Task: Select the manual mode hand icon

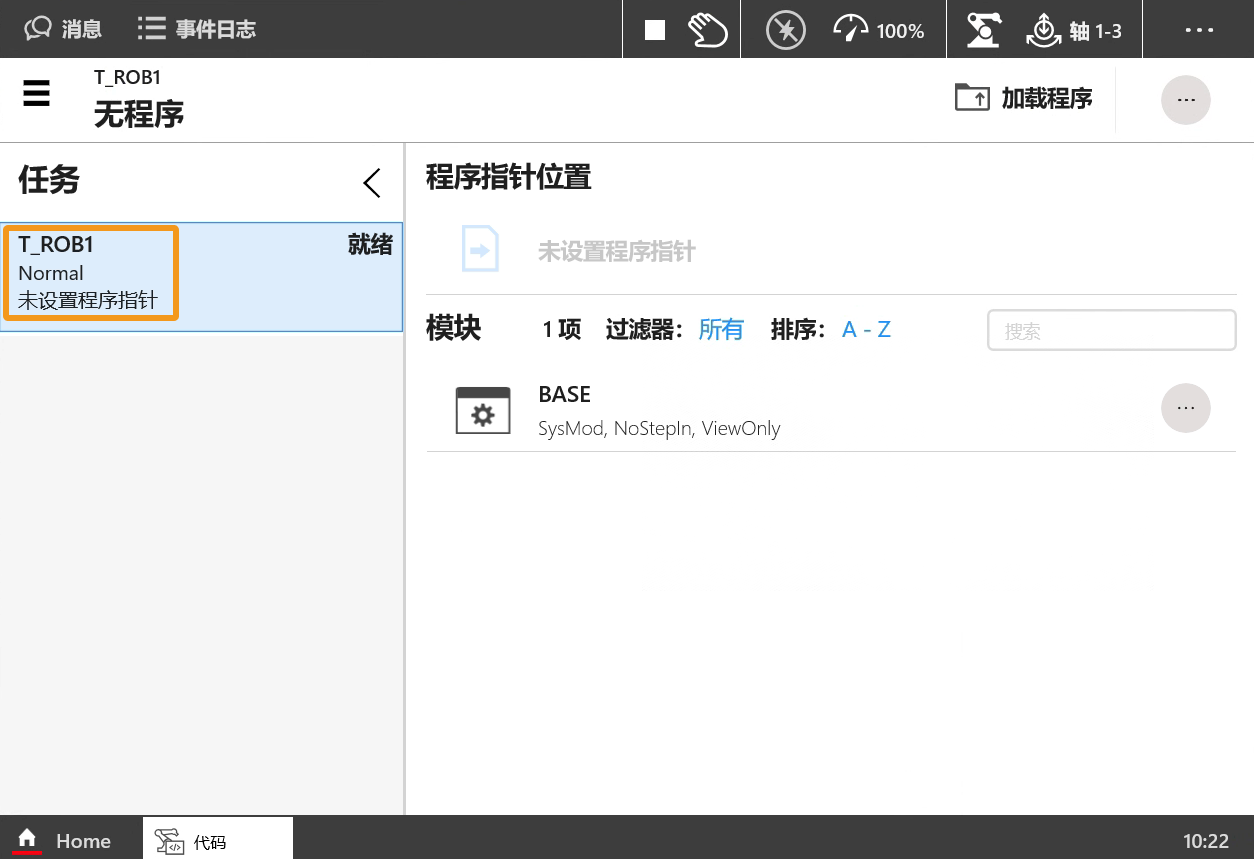Action: 708,30
